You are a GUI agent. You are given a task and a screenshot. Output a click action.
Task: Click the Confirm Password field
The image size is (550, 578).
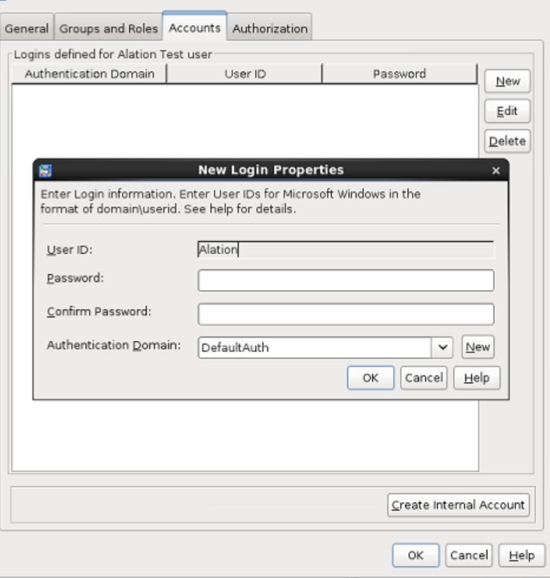pyautogui.click(x=346, y=314)
